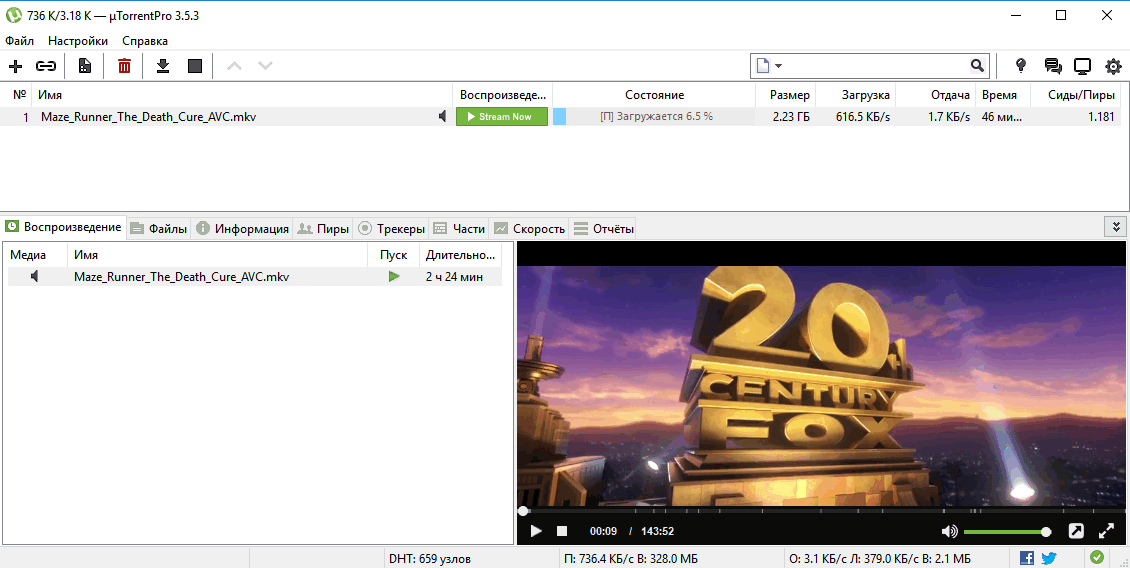Click green network status check icon
Viewport: 1130px width, 568px height.
pyautogui.click(x=1097, y=557)
